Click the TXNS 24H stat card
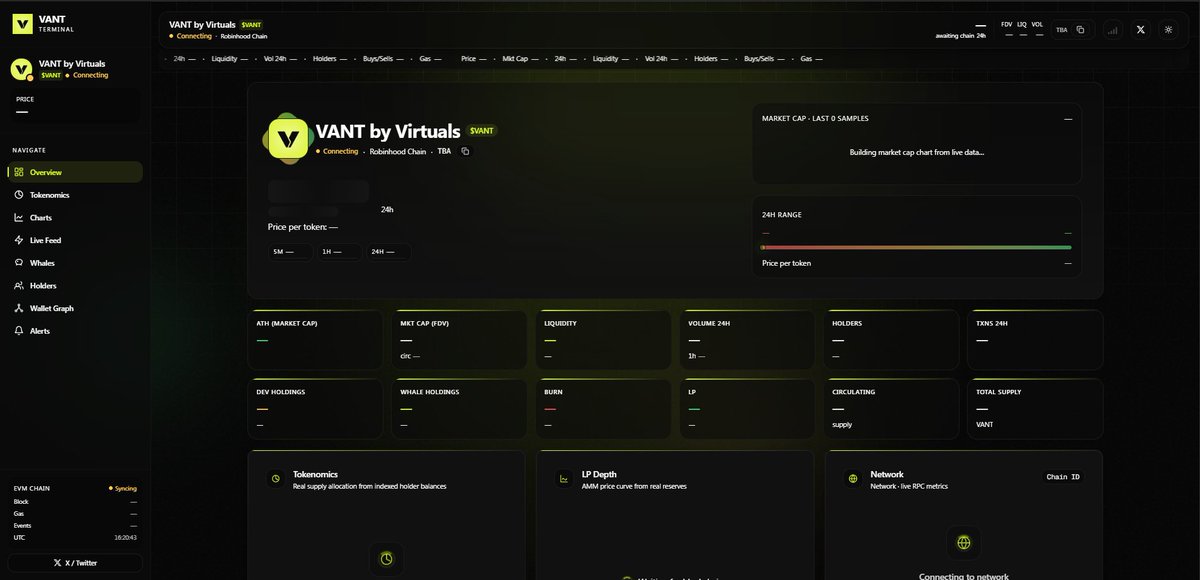1200x580 pixels. (1035, 340)
